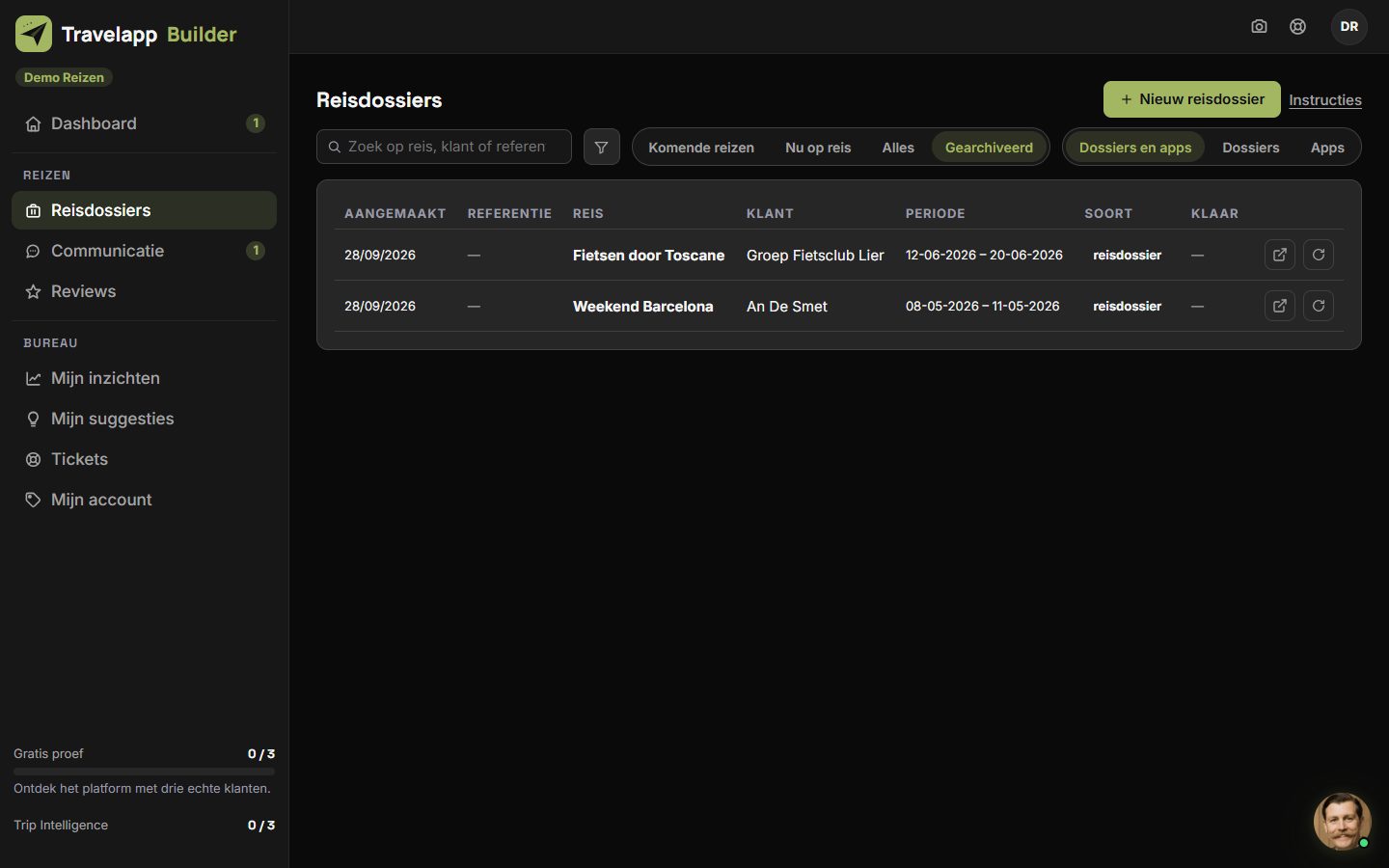Click the Groep Fietsclub Lier client cell
The width and height of the screenshot is (1389, 868).
[x=815, y=256]
